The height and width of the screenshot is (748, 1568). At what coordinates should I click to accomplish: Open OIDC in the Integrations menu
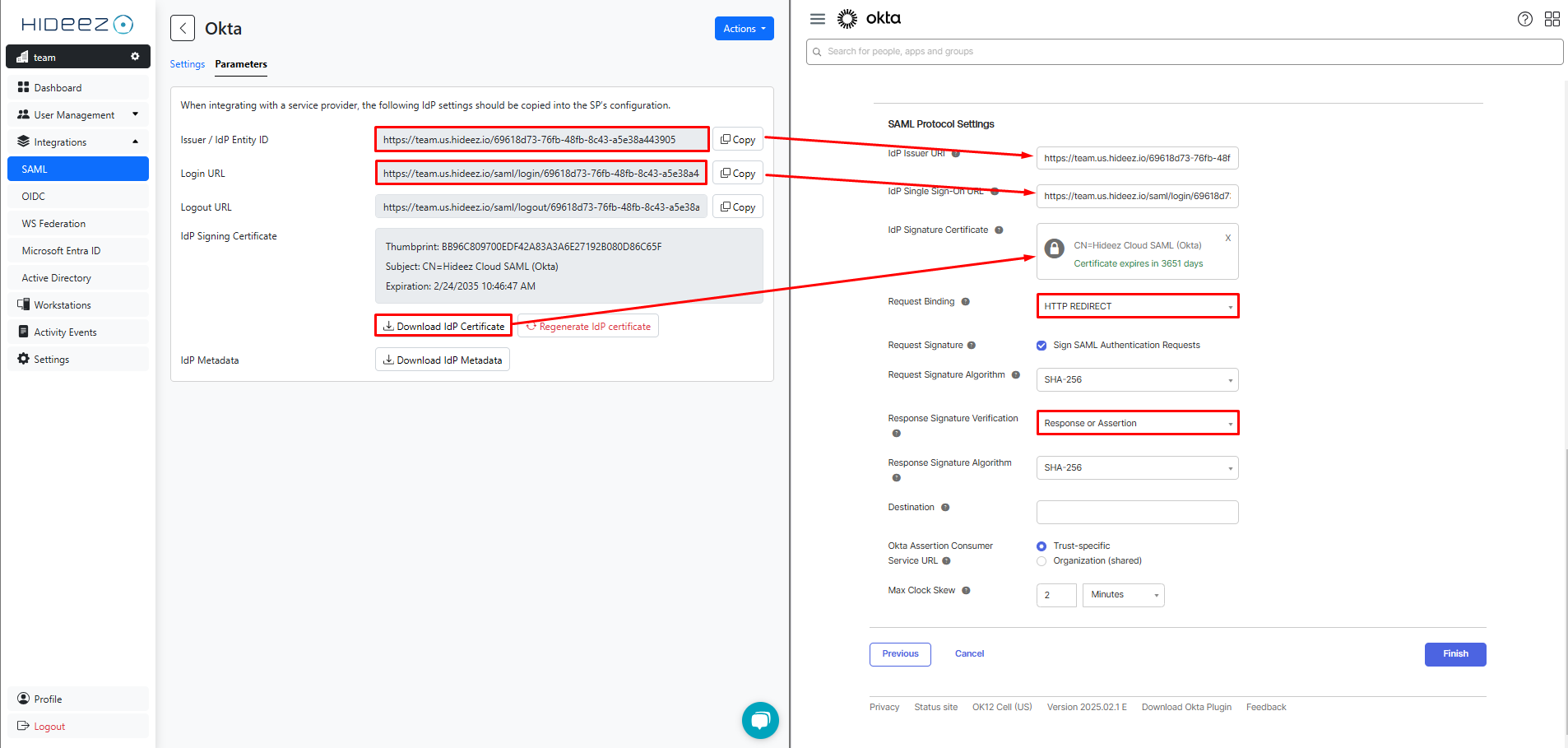(34, 197)
